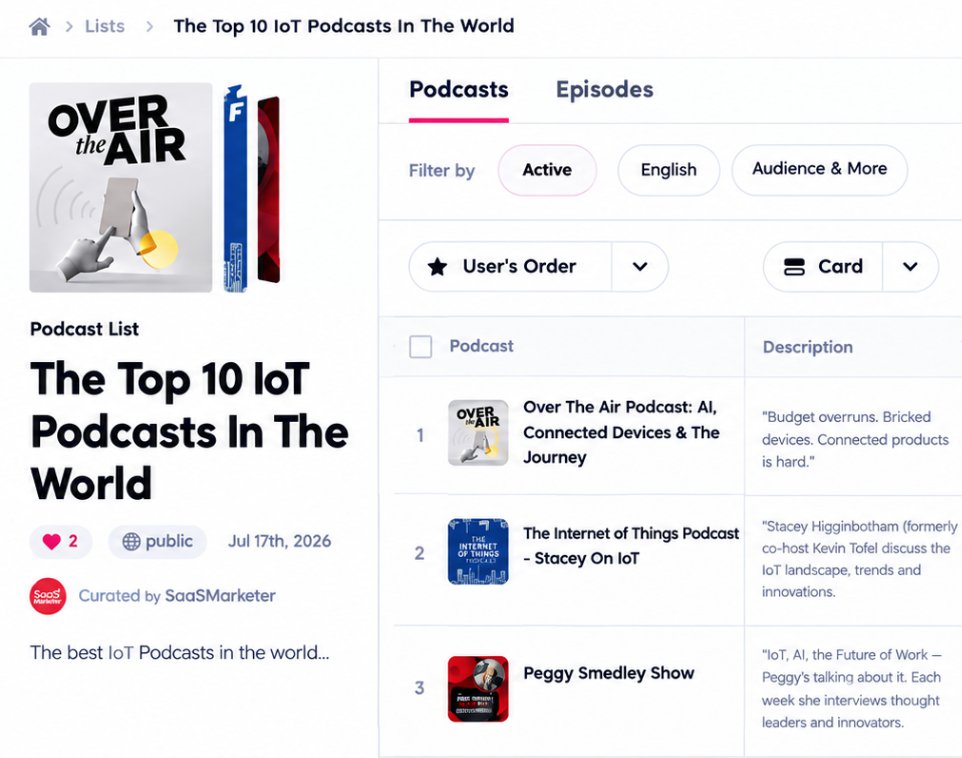Open Over The Air Podcast title link
The image size is (962, 758).
coord(620,432)
